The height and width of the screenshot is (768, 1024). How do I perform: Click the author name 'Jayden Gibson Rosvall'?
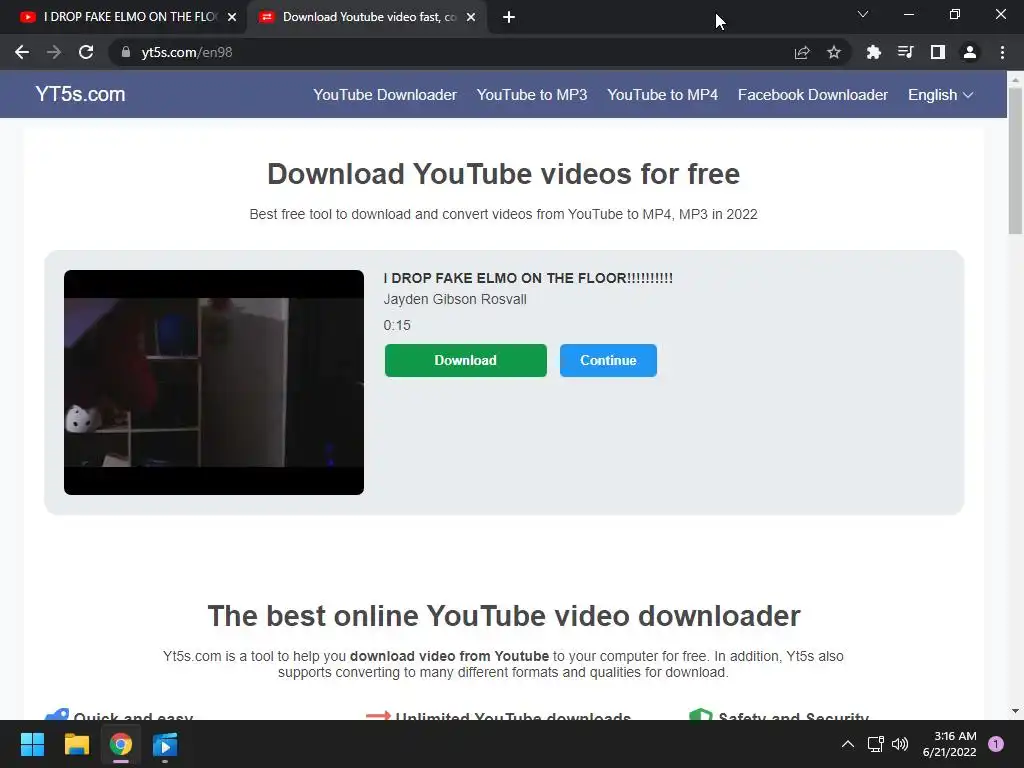coord(455,299)
